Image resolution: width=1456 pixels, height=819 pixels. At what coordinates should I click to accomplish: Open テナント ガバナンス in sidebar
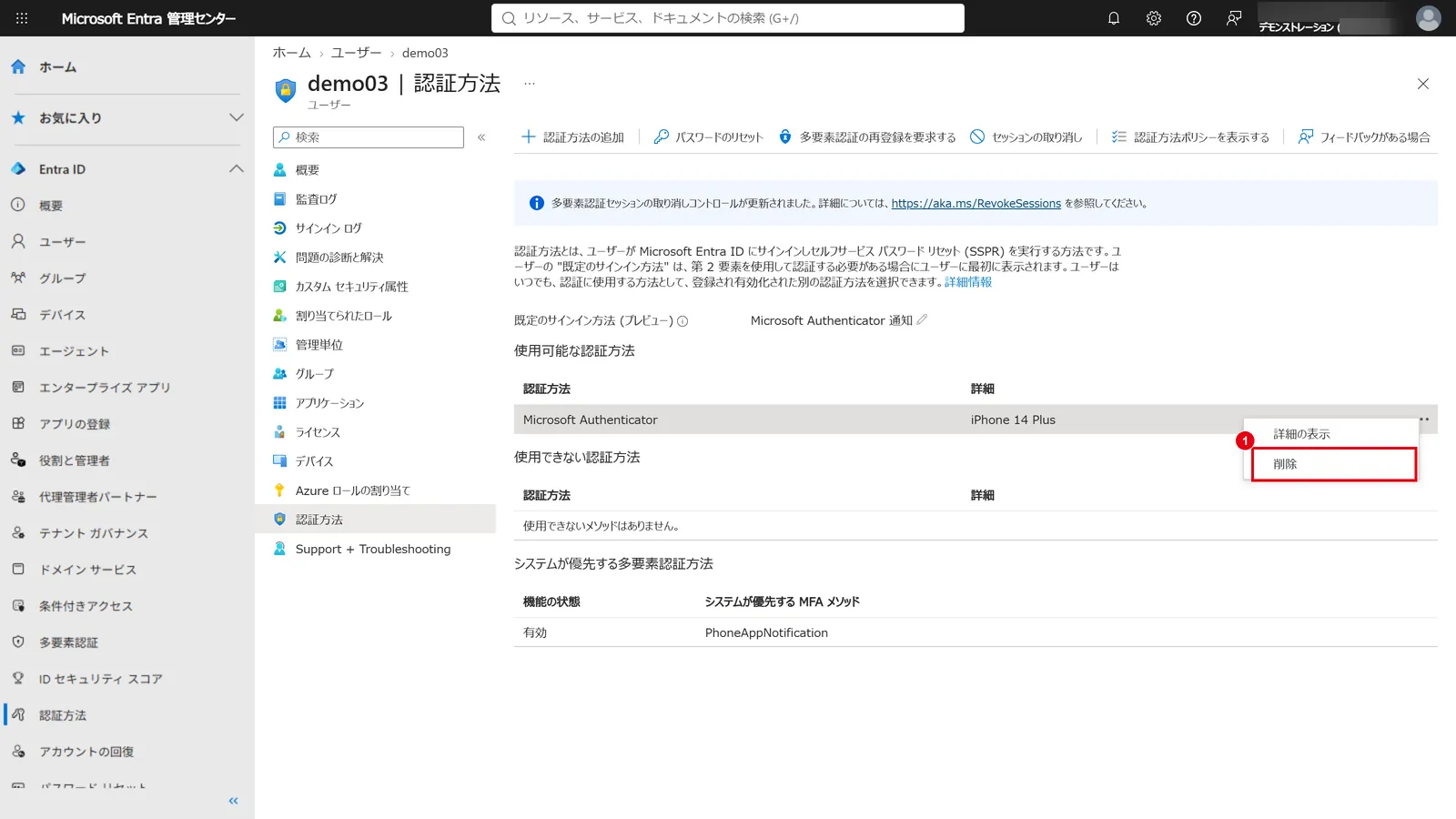tap(94, 533)
